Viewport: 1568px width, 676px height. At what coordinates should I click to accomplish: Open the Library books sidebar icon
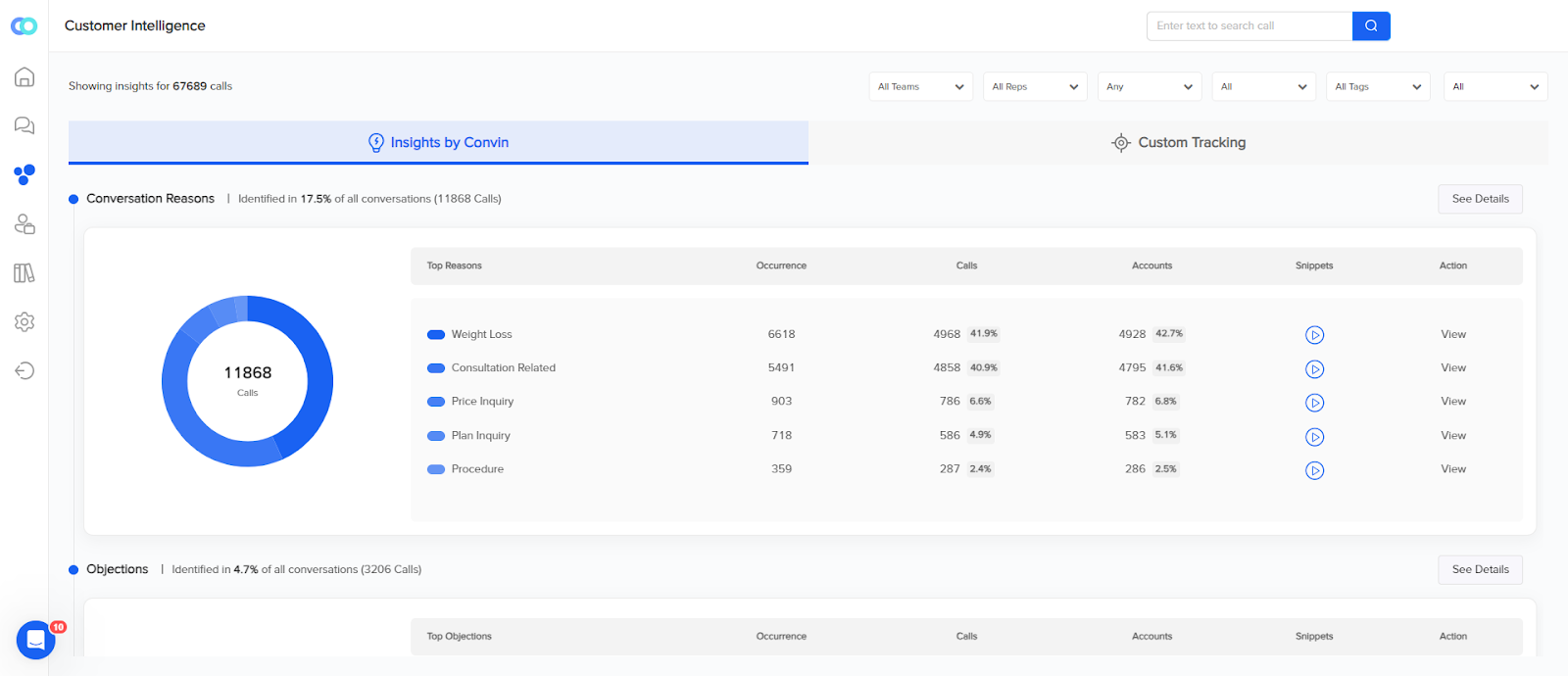(x=24, y=272)
